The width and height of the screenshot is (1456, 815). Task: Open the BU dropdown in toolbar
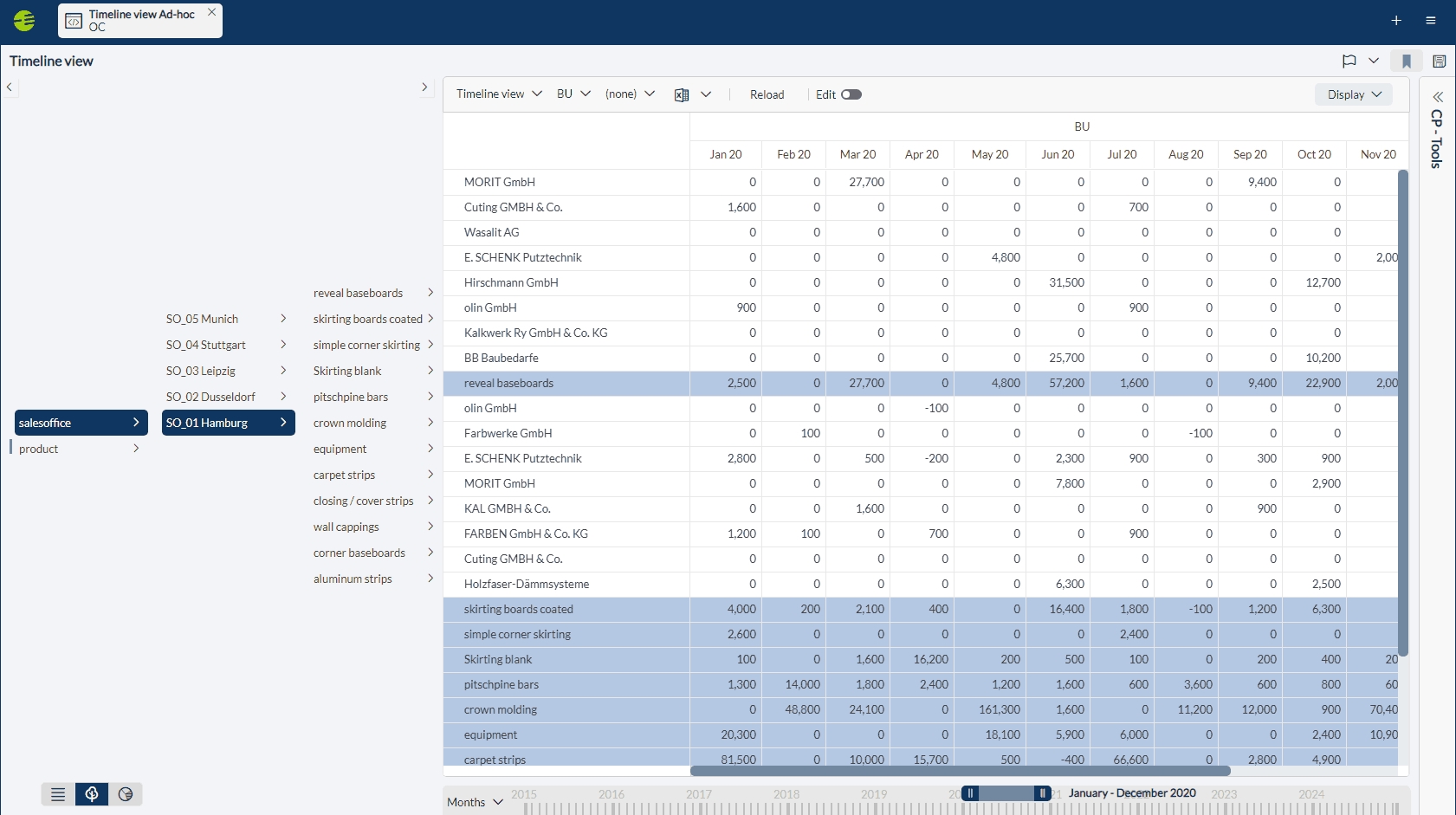point(573,94)
